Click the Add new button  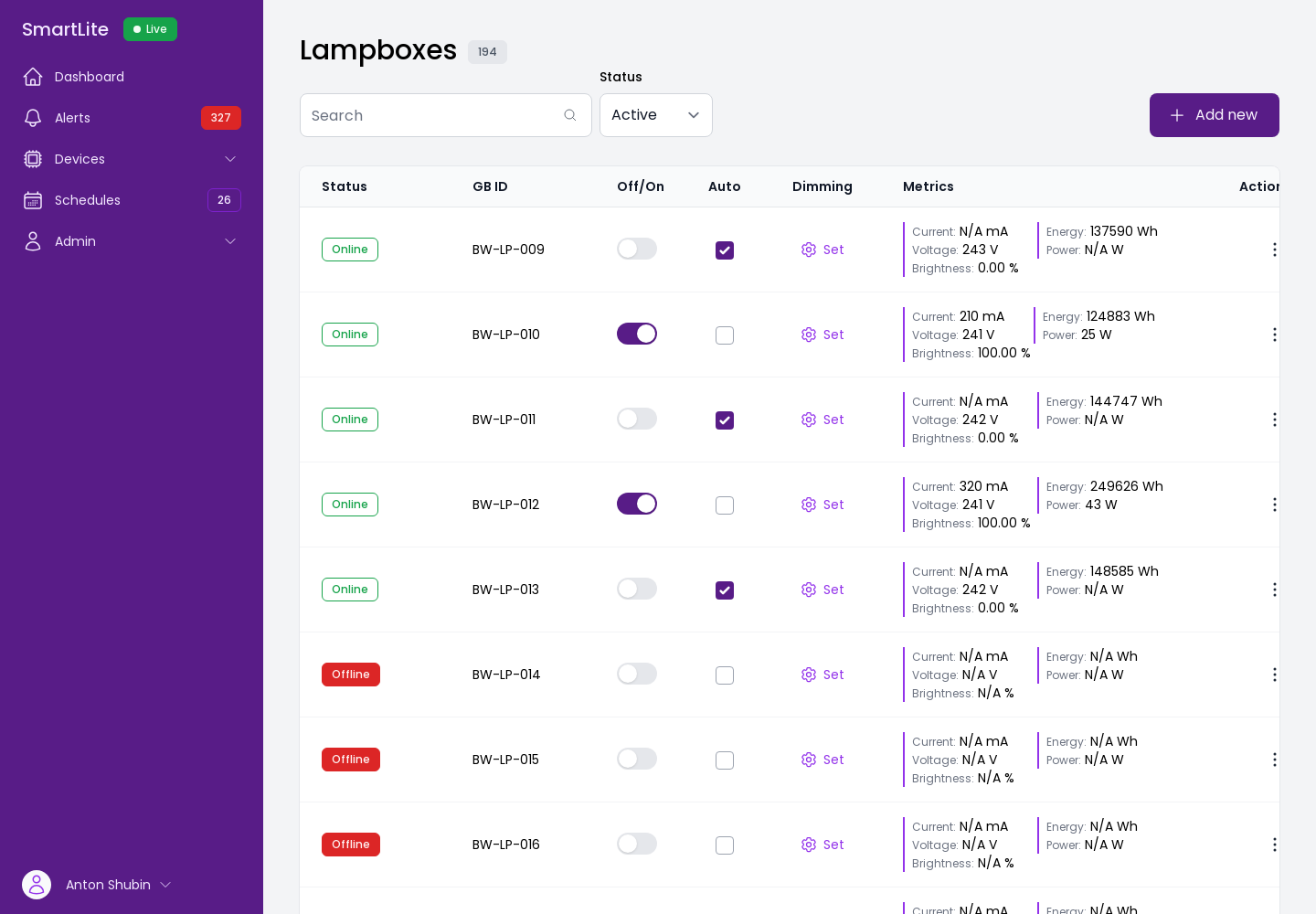pyautogui.click(x=1215, y=115)
